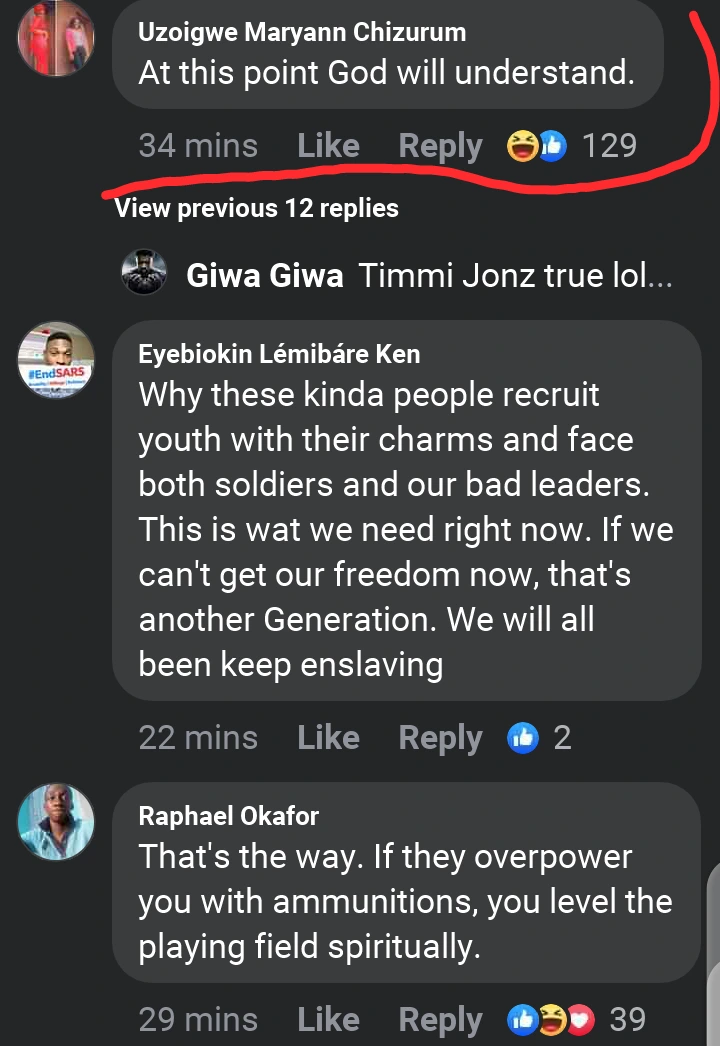Open Eyebiokin Lémibáre Ken's name link

pos(279,353)
